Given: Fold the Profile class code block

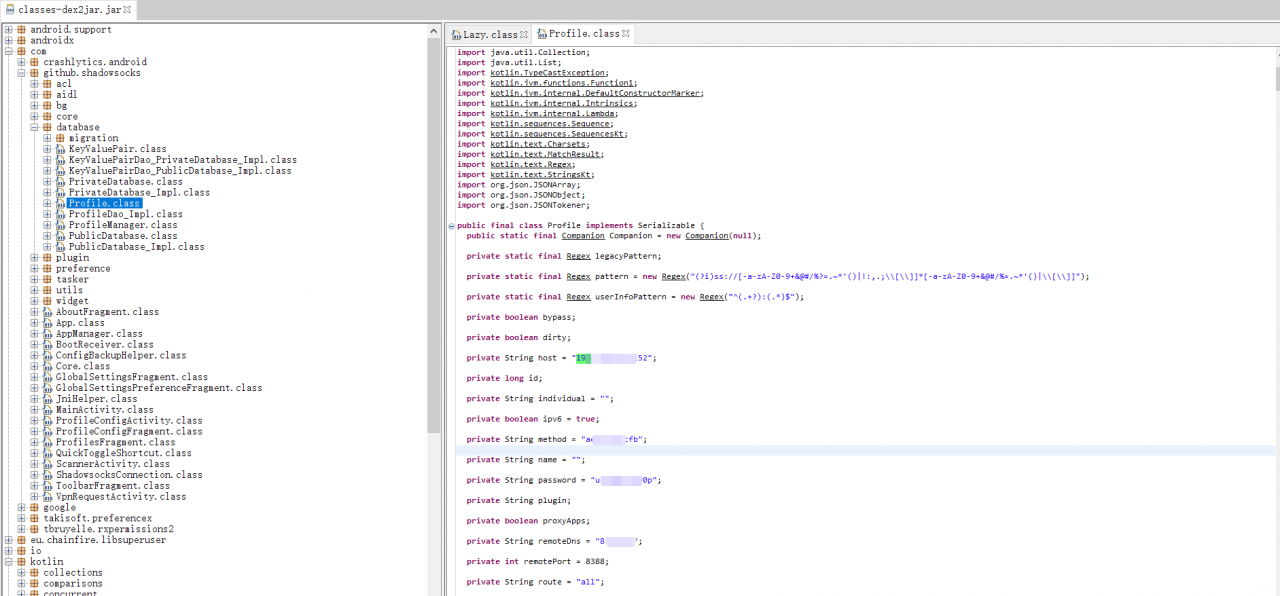Looking at the screenshot, I should pos(451,226).
